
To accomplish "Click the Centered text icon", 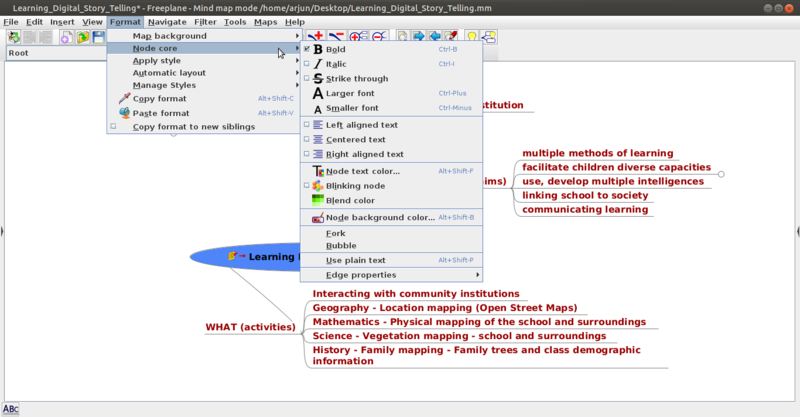I will (318, 139).
